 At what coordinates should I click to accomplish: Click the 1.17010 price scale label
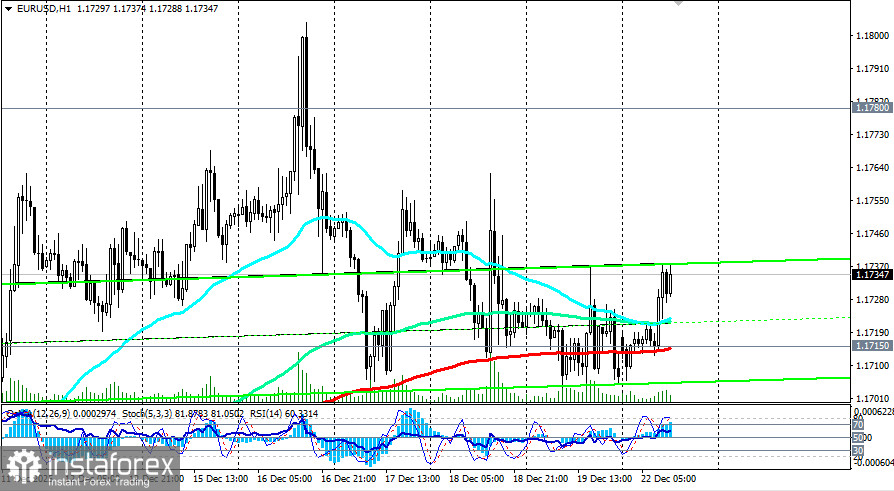(873, 398)
